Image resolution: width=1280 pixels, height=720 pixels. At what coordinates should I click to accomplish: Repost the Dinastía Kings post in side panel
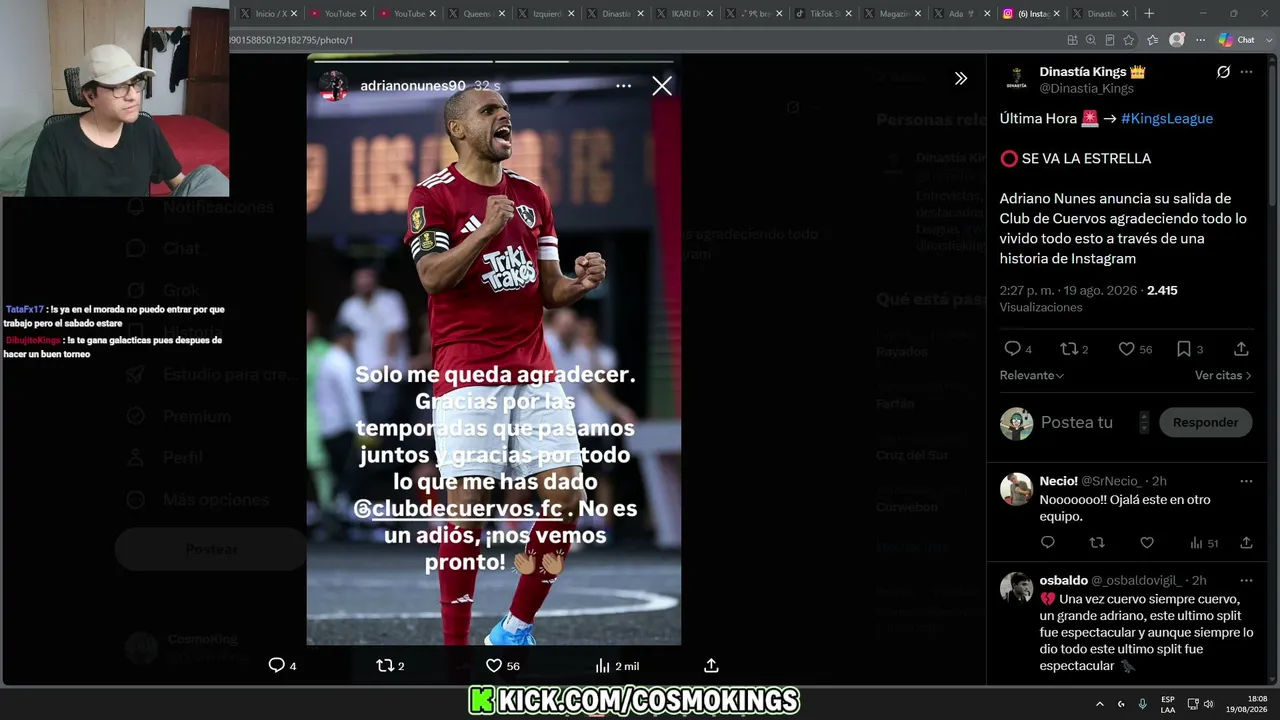1074,349
